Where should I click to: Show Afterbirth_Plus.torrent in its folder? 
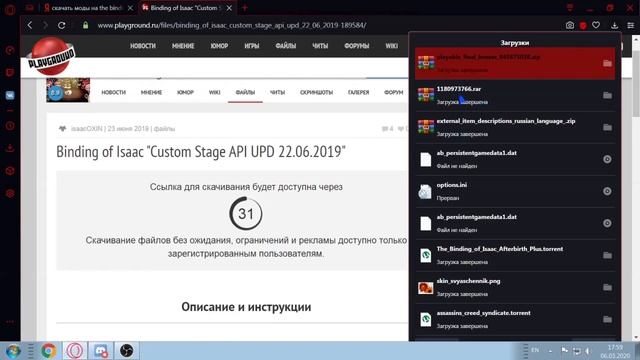pos(607,255)
